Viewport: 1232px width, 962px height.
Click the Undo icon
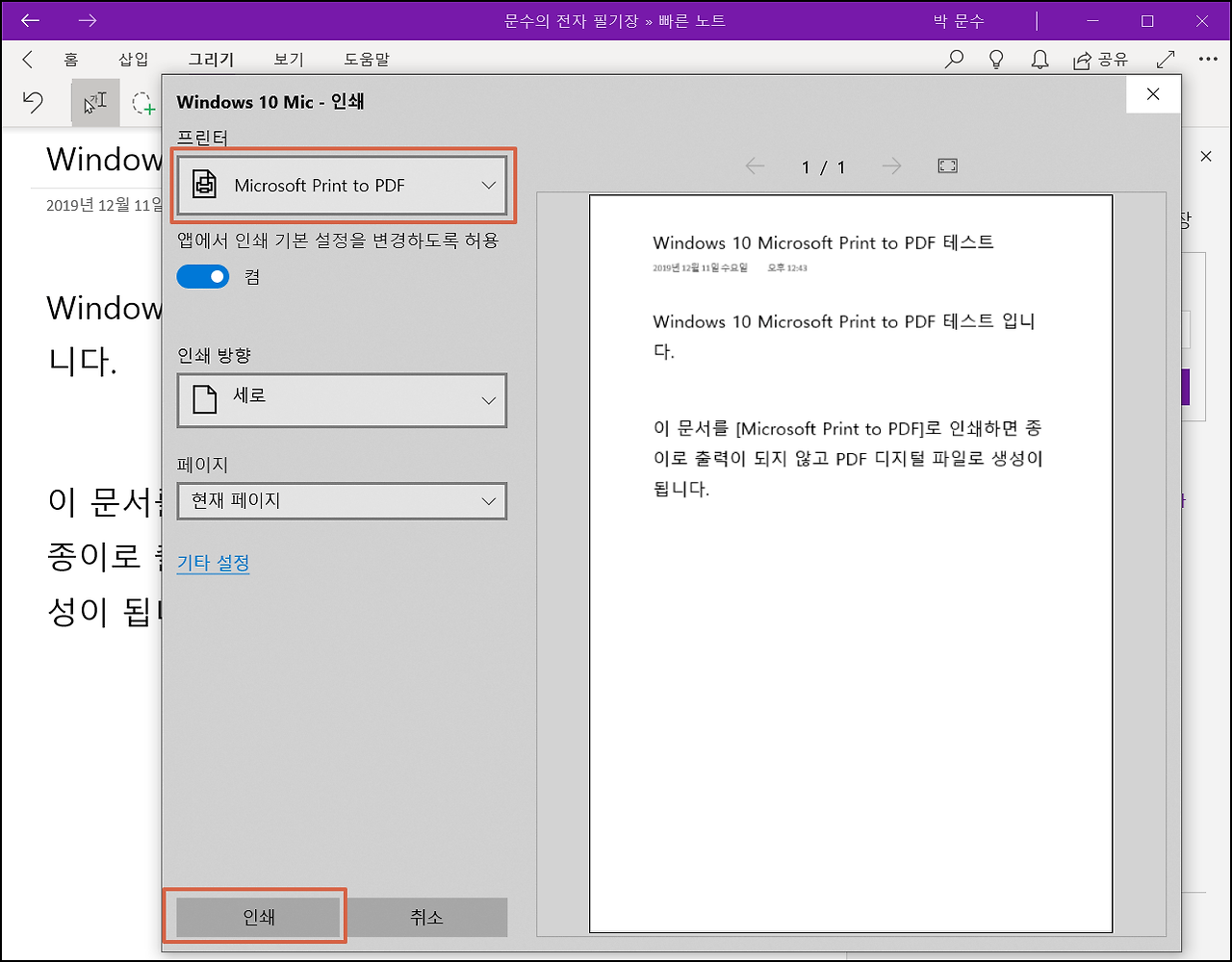pos(32,101)
